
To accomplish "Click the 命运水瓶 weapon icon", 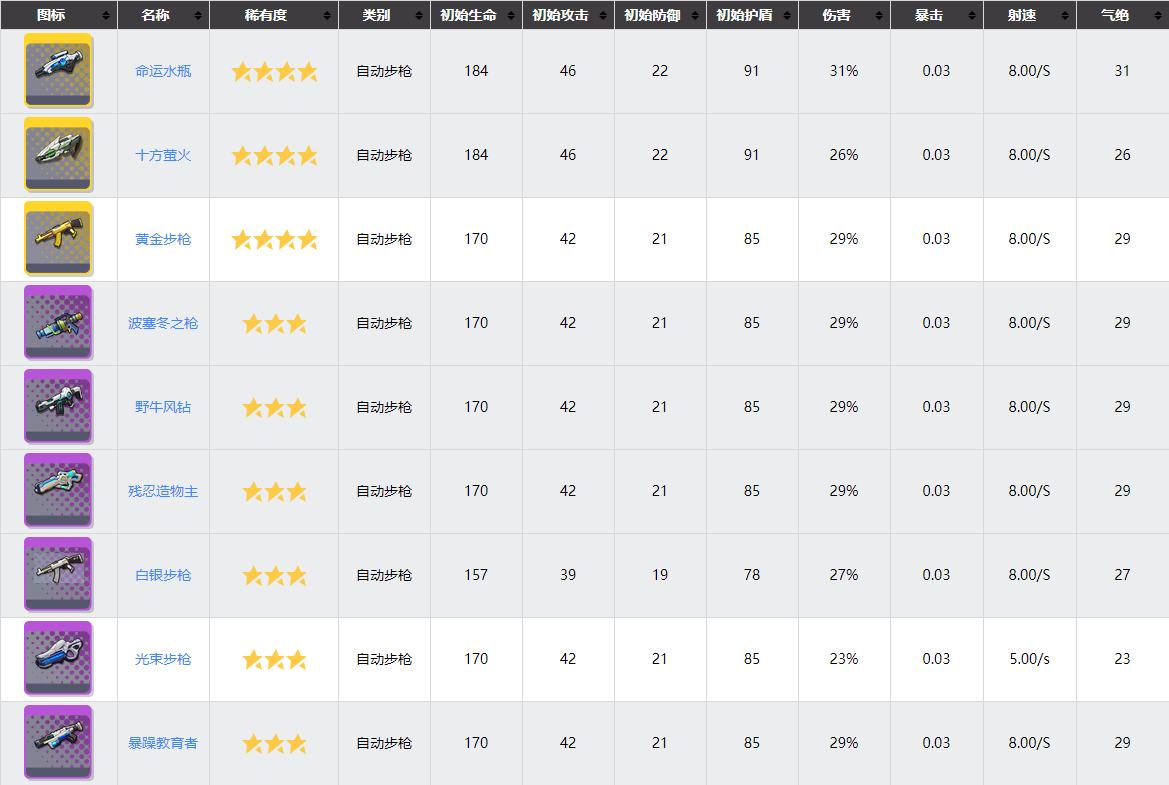I will (58, 71).
